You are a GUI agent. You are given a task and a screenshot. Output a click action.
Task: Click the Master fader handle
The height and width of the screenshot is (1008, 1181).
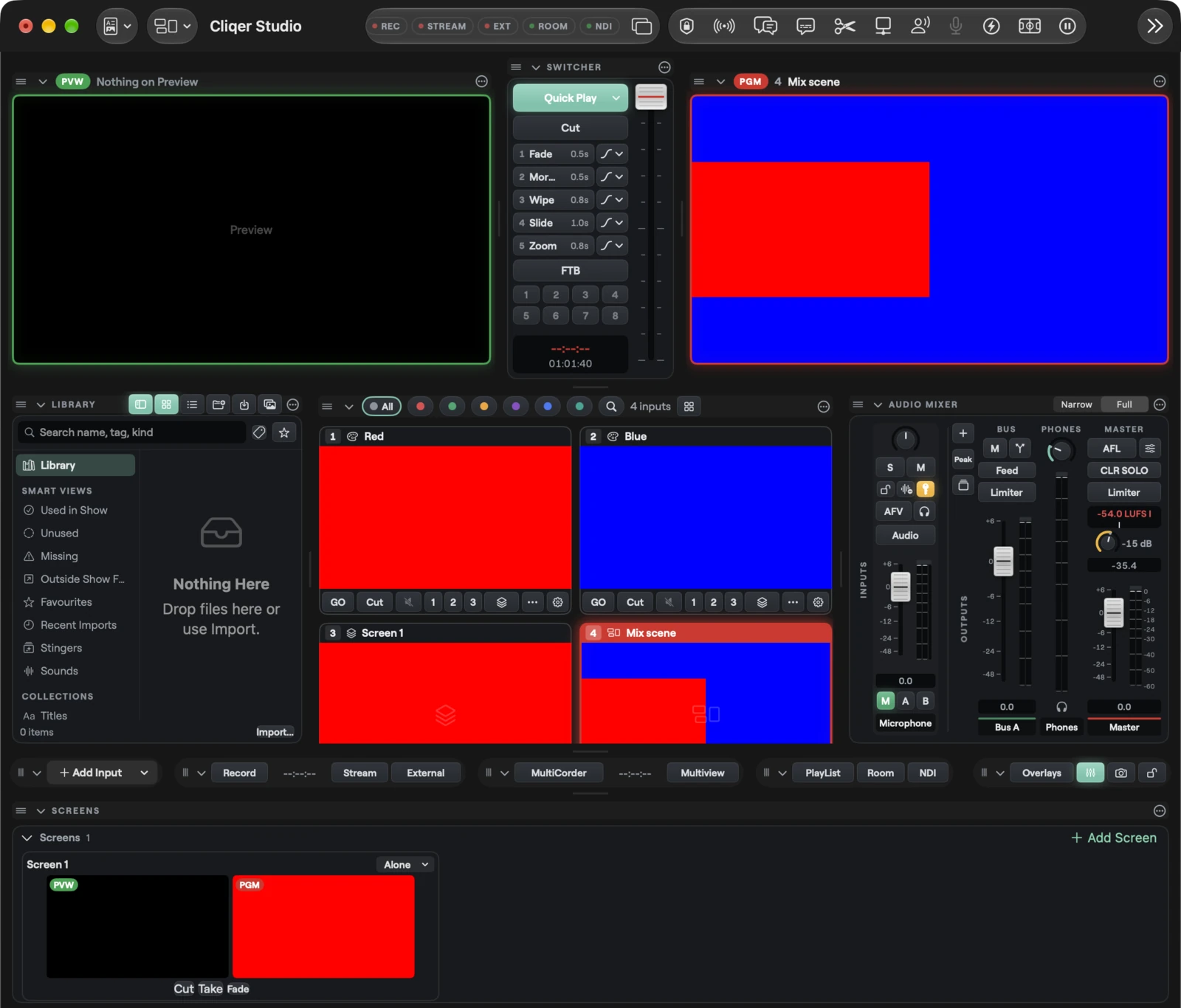1114,612
